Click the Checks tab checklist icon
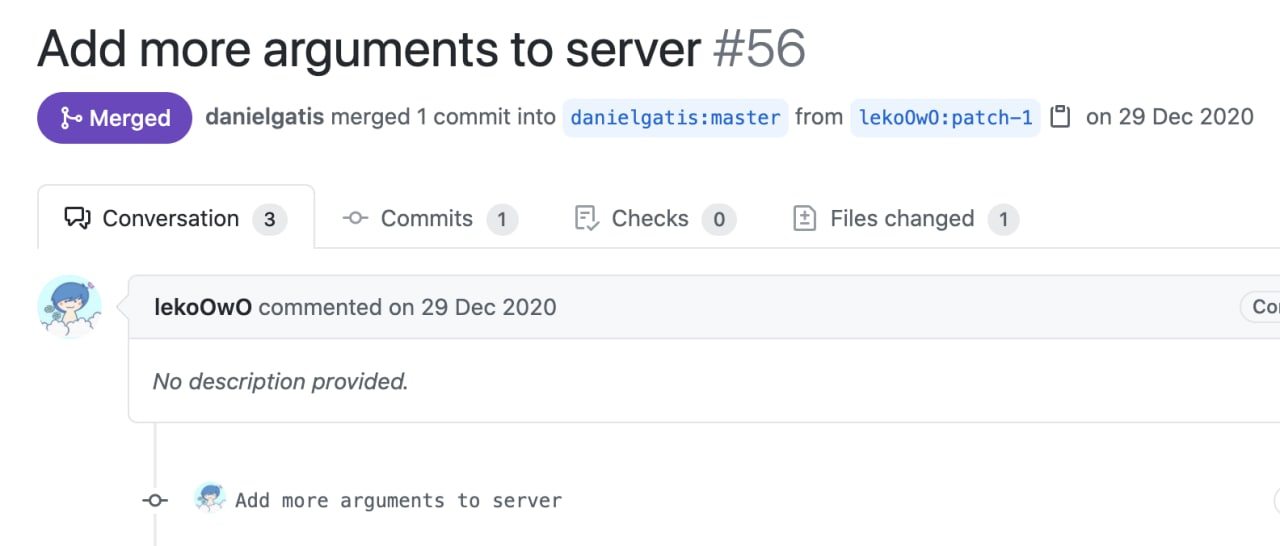The image size is (1280, 546). pos(587,218)
